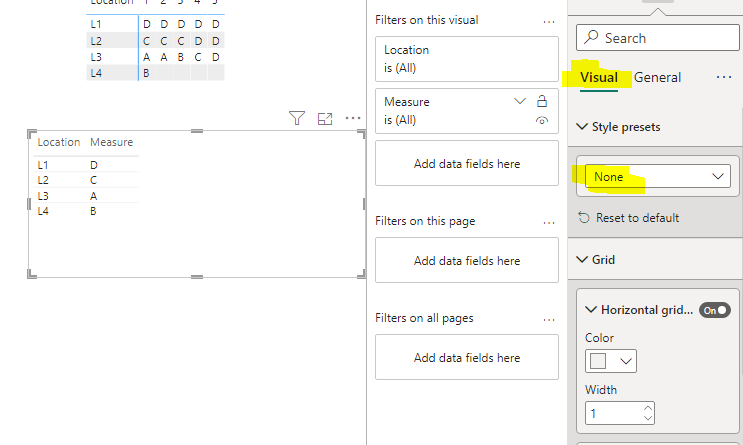Hide the Measure filter with the eye icon

point(542,120)
